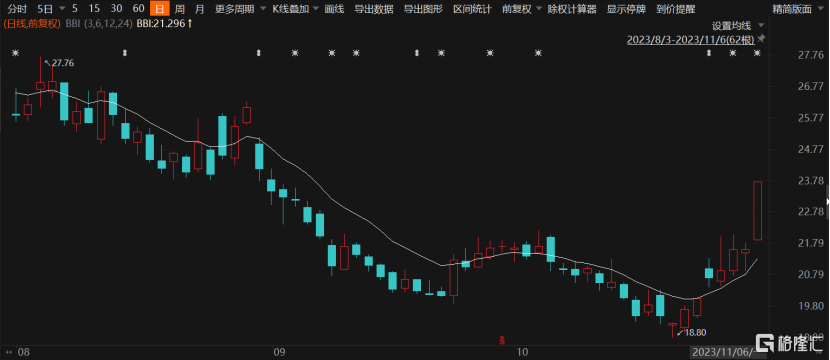Click the 18.80 low price annotation

[x=695, y=333]
